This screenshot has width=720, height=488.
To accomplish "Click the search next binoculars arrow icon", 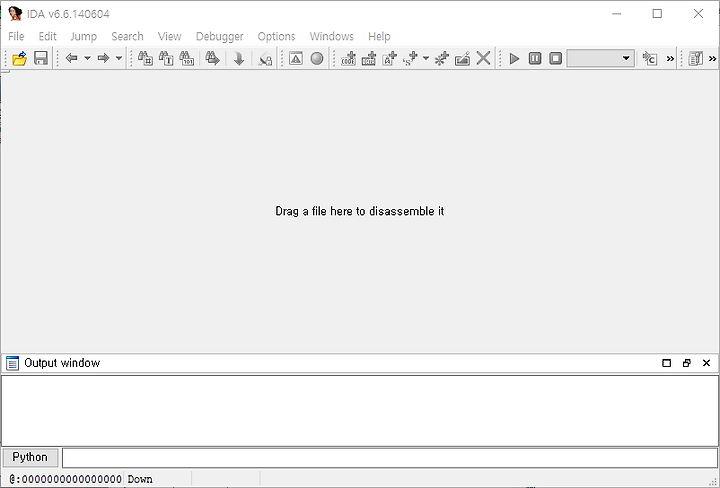I will point(212,58).
